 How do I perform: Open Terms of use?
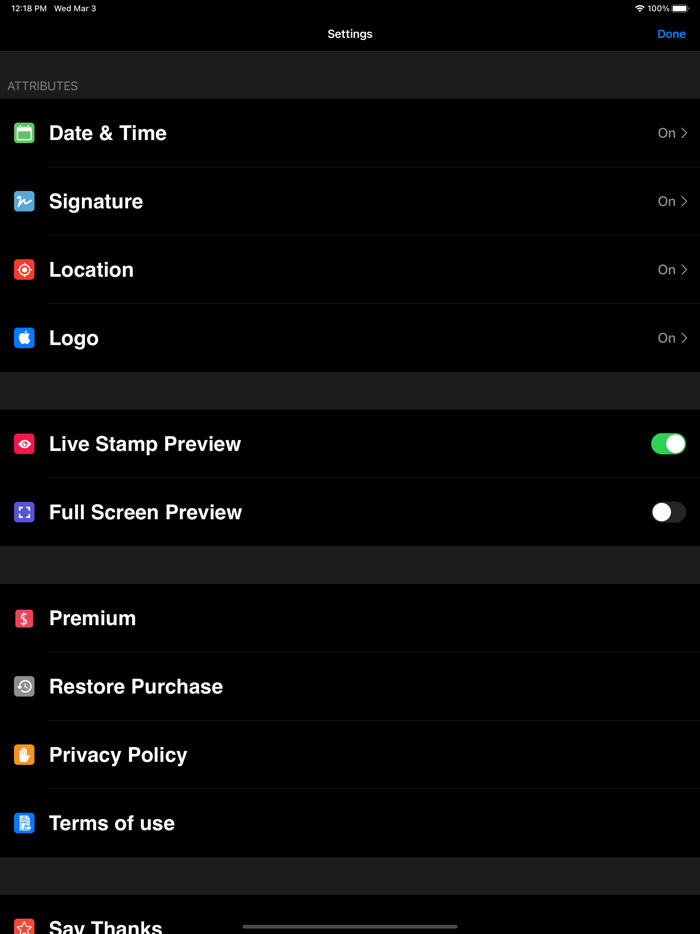[112, 823]
